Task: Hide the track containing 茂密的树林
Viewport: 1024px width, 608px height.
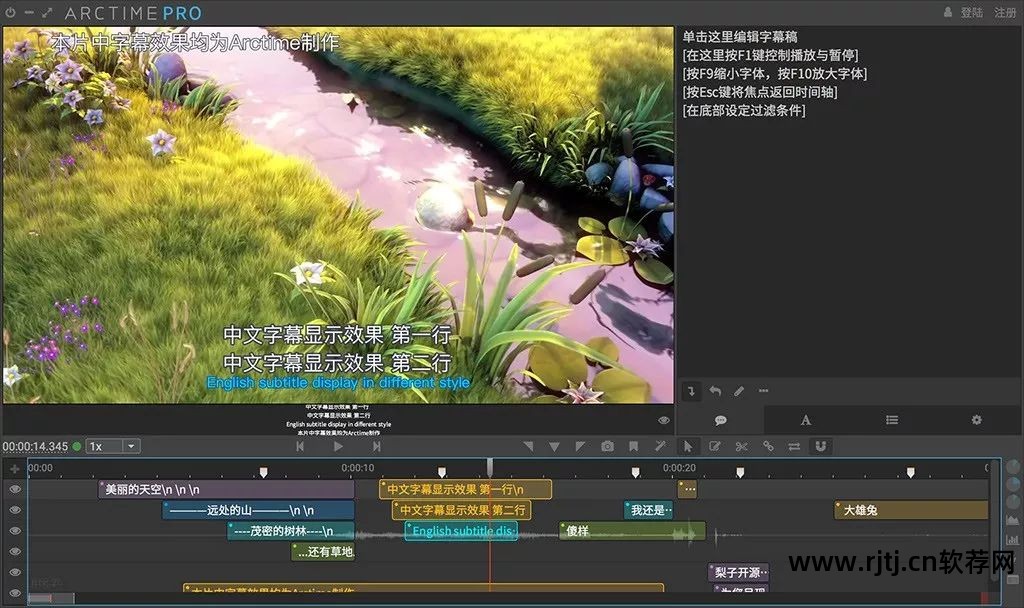Action: point(15,531)
